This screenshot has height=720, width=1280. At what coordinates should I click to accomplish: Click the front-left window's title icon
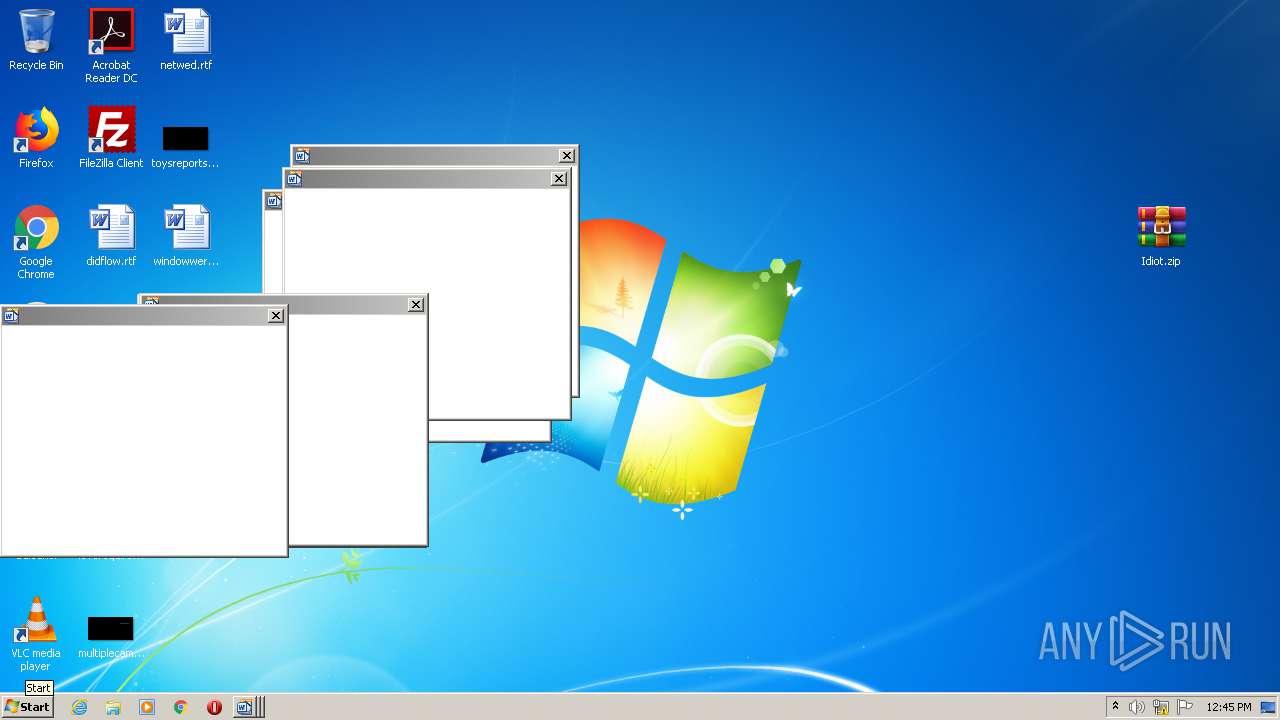pos(11,316)
